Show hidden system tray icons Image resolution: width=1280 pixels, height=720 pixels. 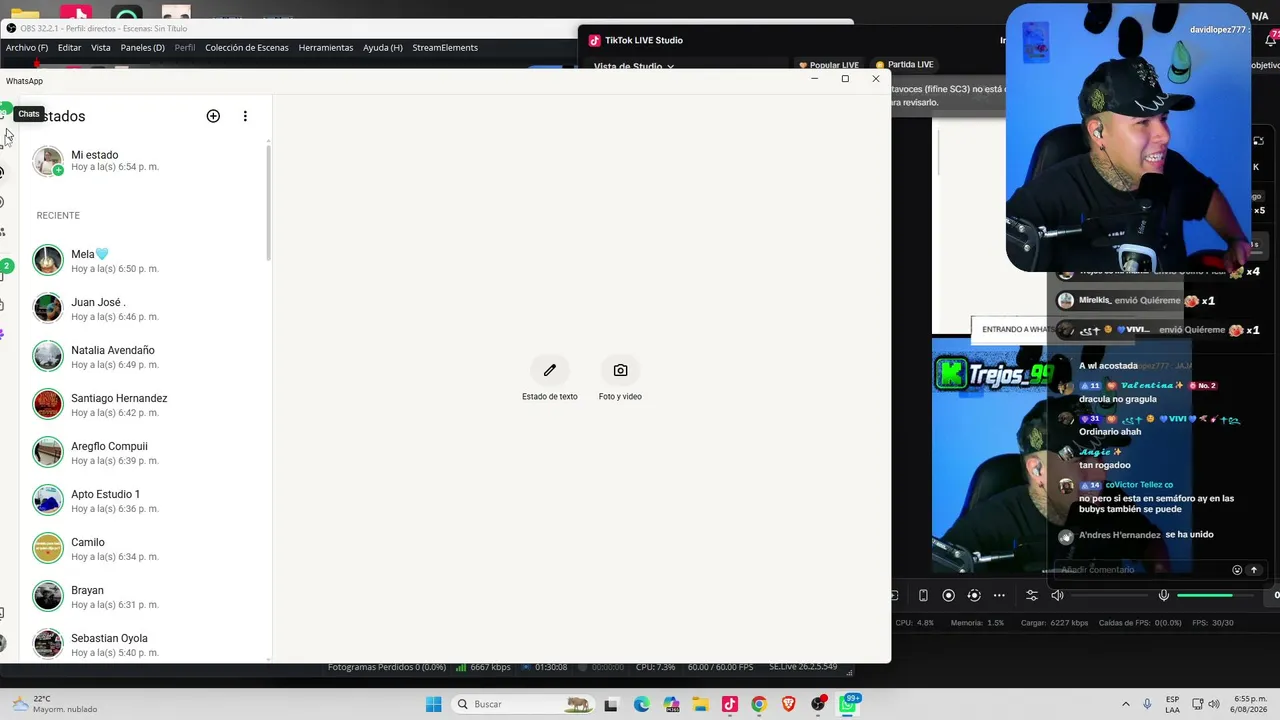tap(1126, 704)
